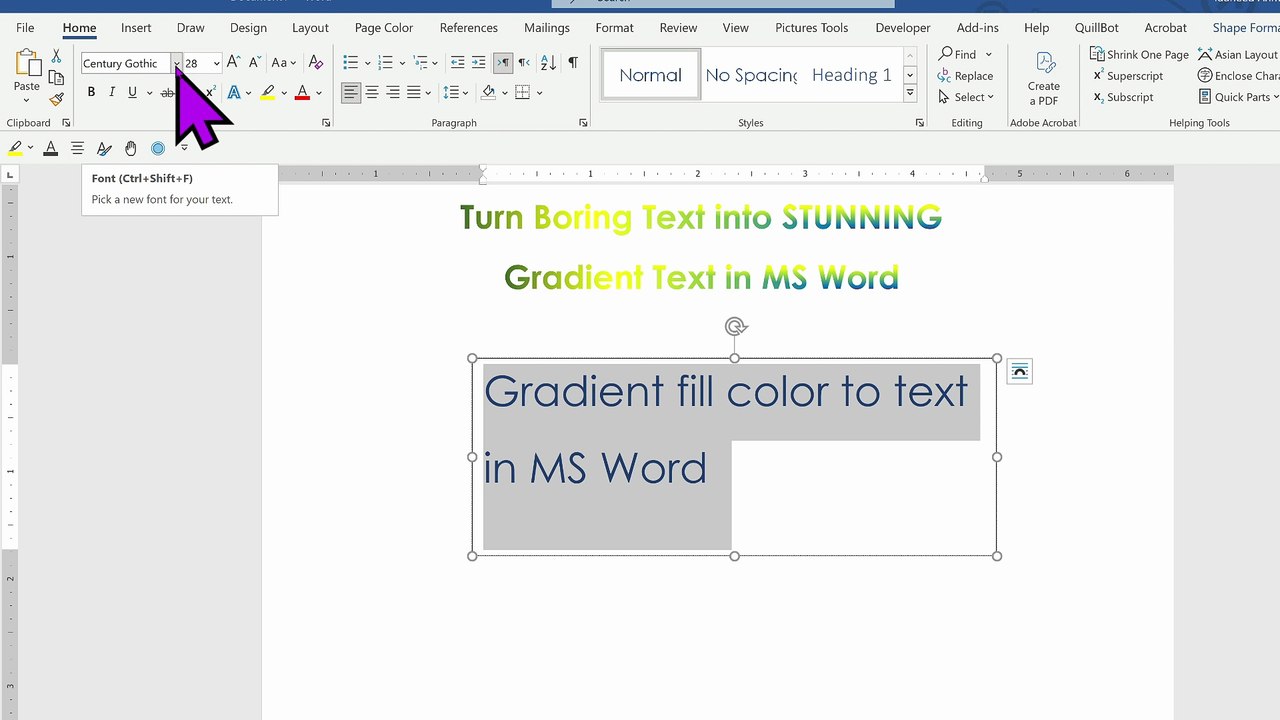Open the font size dropdown arrow
Viewport: 1280px width, 720px height.
pos(216,64)
